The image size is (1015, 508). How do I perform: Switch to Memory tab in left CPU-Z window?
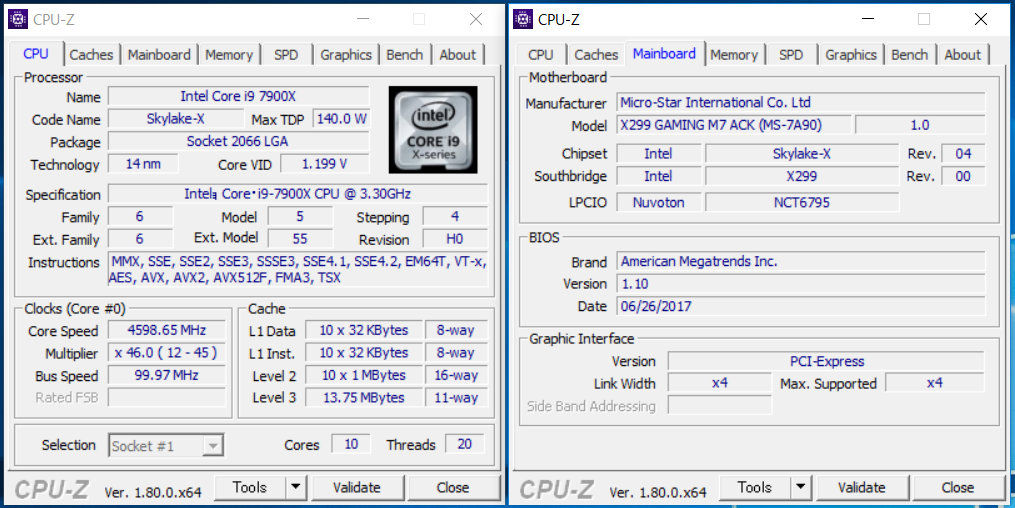click(229, 55)
